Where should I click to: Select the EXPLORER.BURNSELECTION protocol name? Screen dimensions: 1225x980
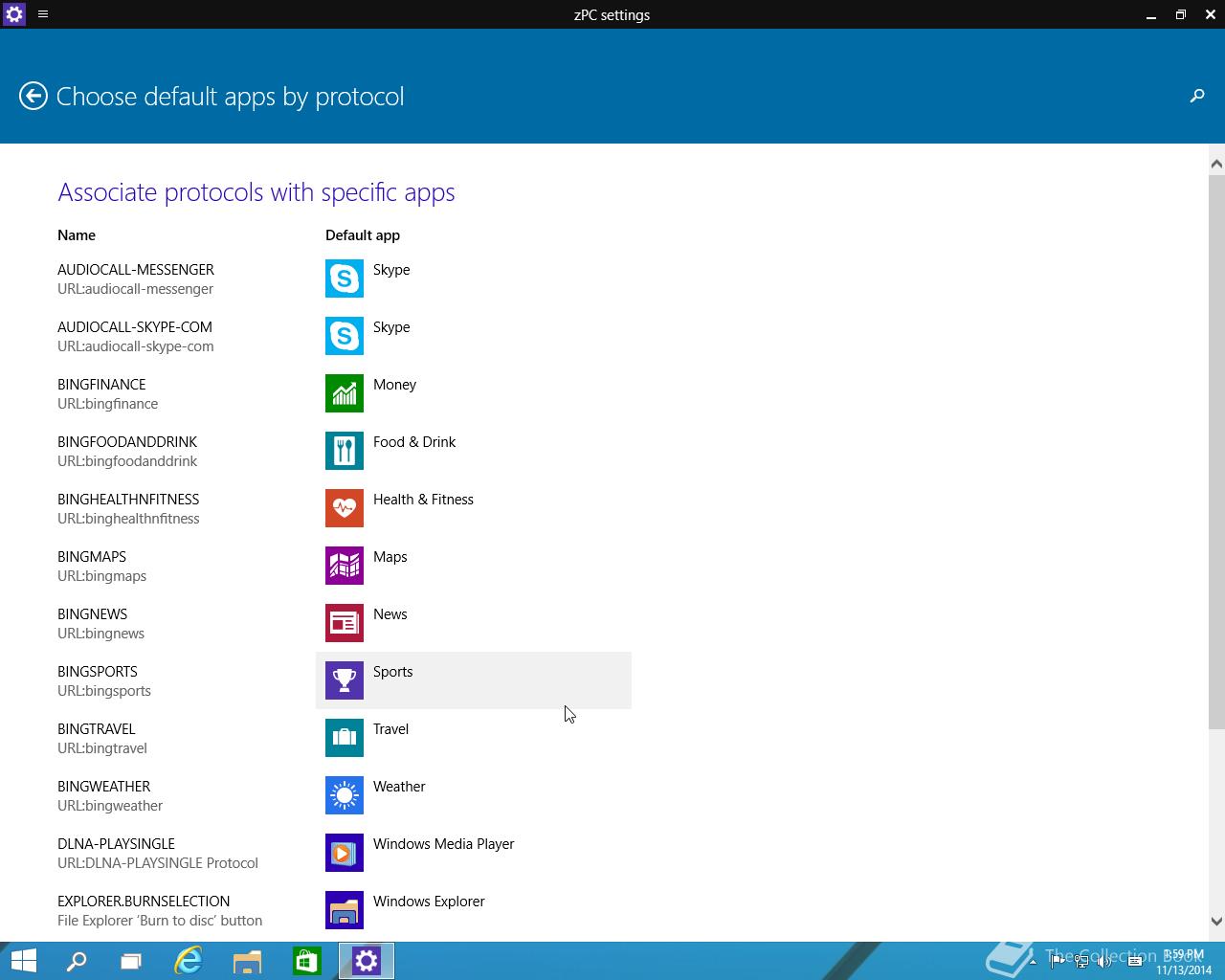coord(144,902)
